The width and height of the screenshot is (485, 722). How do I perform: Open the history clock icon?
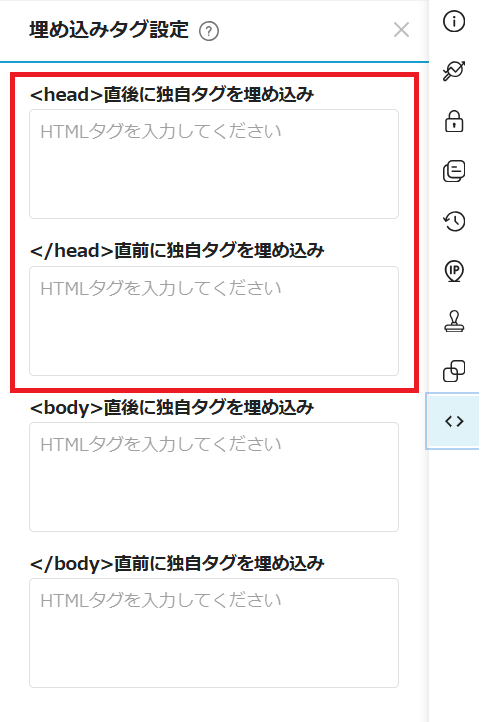click(454, 221)
